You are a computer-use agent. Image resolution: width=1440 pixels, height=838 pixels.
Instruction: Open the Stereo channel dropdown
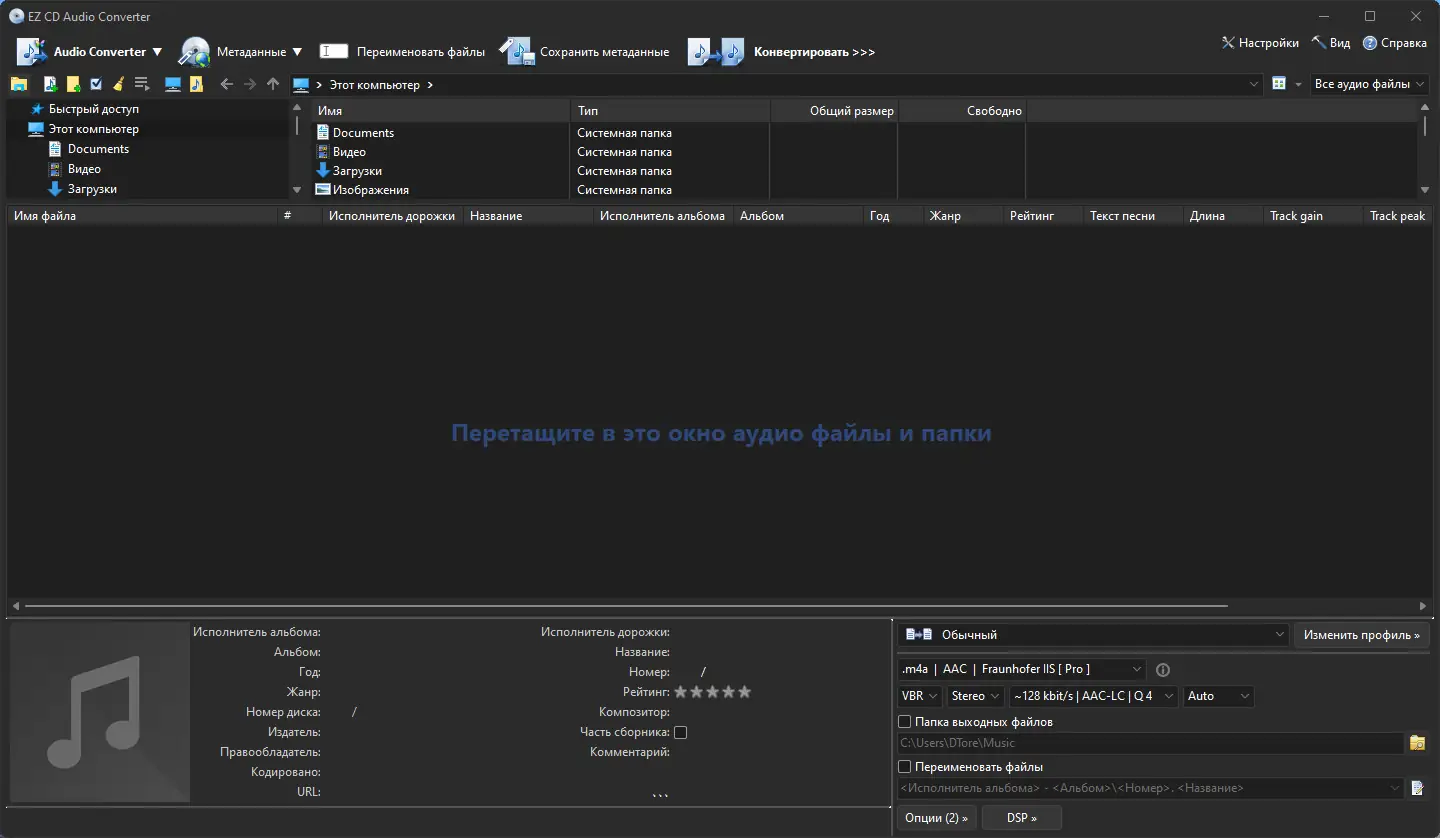(x=974, y=696)
